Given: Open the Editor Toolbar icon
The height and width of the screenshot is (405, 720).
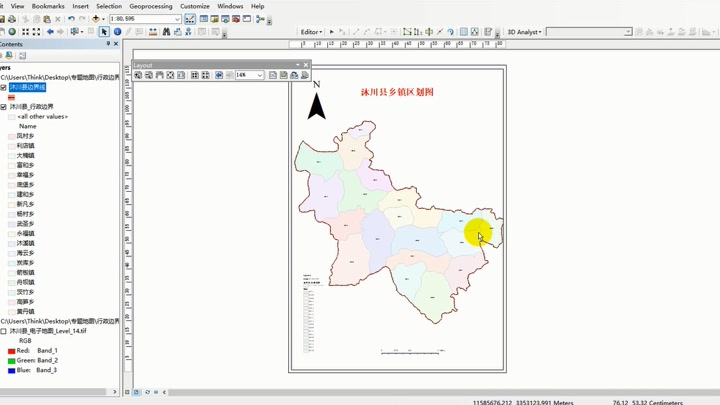Looking at the screenshot, I should 190,19.
